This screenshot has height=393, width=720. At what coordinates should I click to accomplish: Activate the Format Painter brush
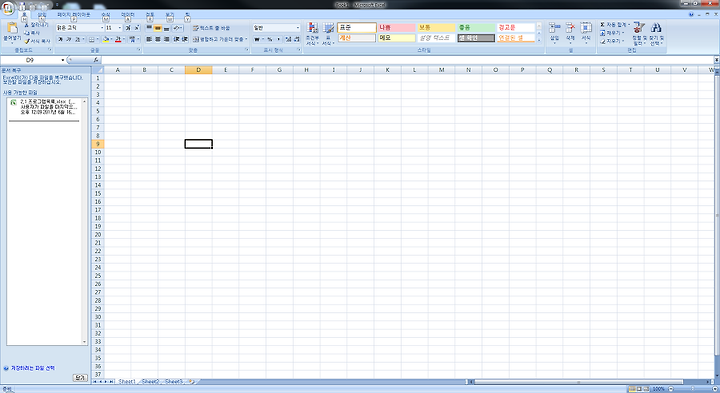(38, 41)
